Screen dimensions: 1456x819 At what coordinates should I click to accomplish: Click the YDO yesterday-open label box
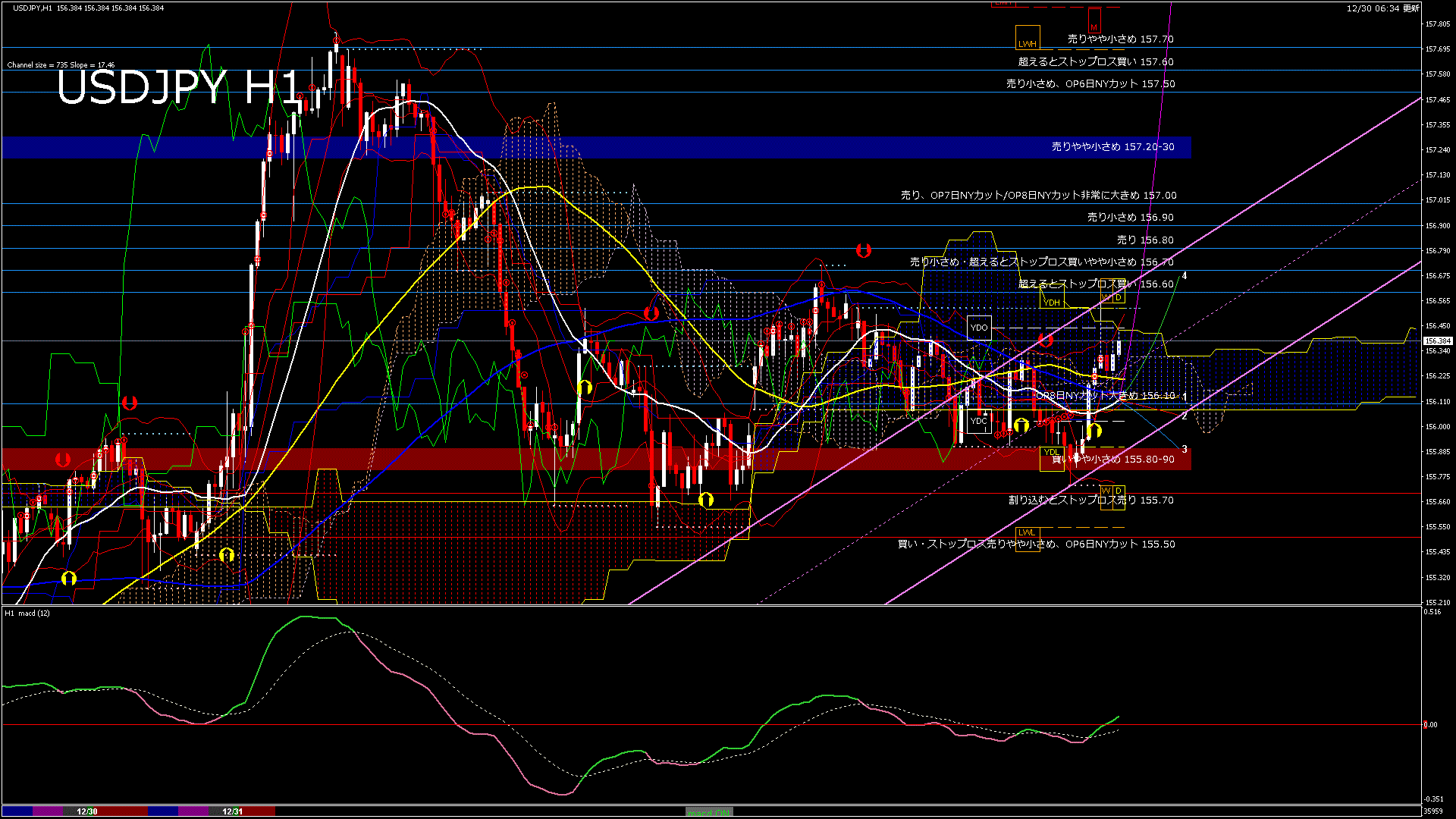coord(979,328)
